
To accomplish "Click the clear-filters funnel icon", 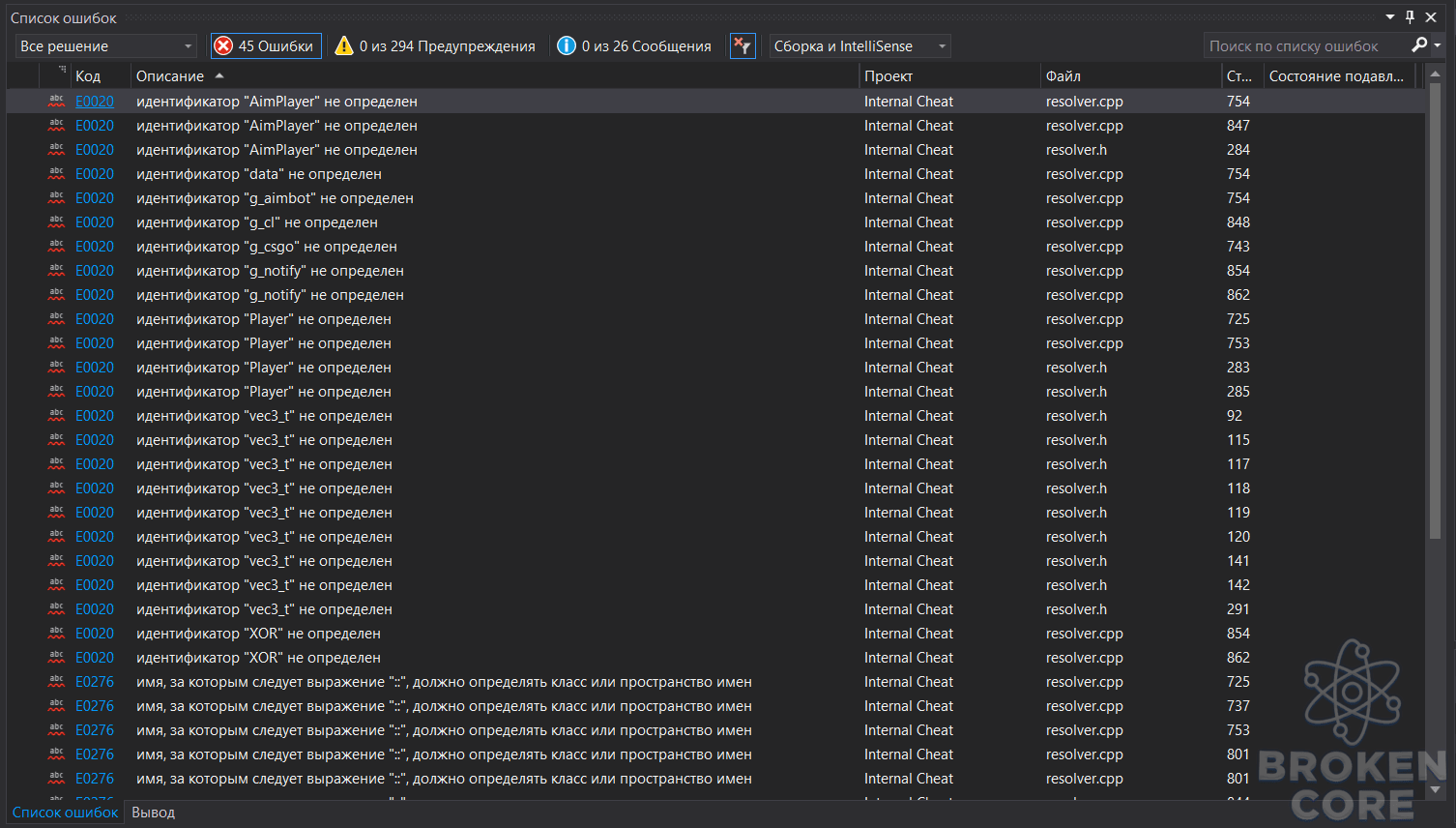I will coord(743,46).
